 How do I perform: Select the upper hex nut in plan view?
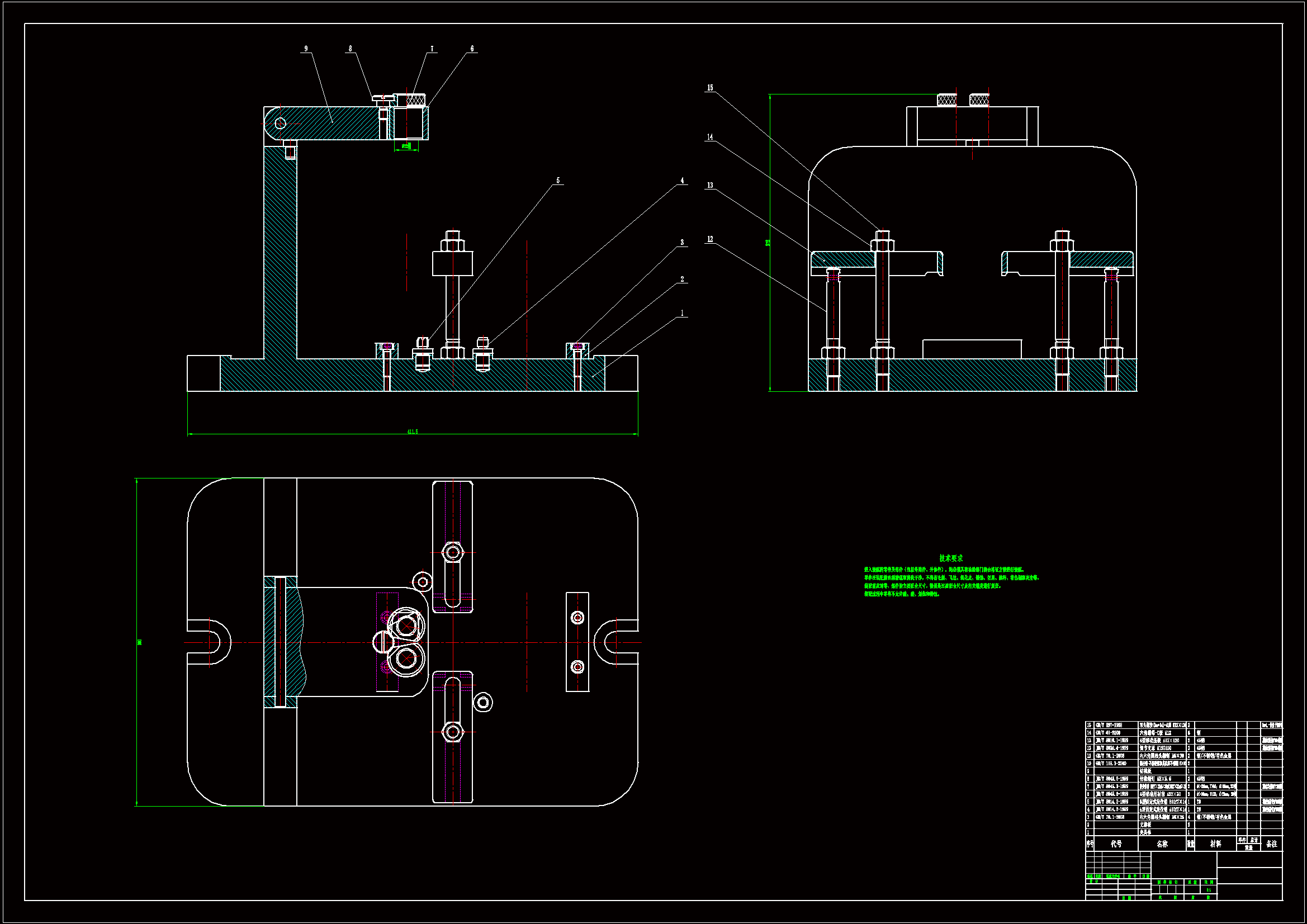[453, 552]
